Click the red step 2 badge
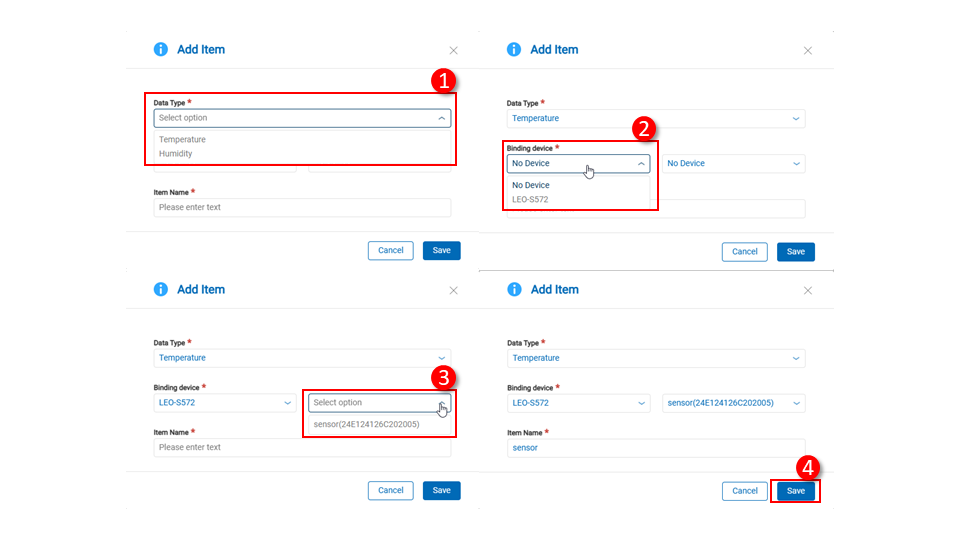Image resolution: width=960 pixels, height=540 pixels. [x=645, y=128]
